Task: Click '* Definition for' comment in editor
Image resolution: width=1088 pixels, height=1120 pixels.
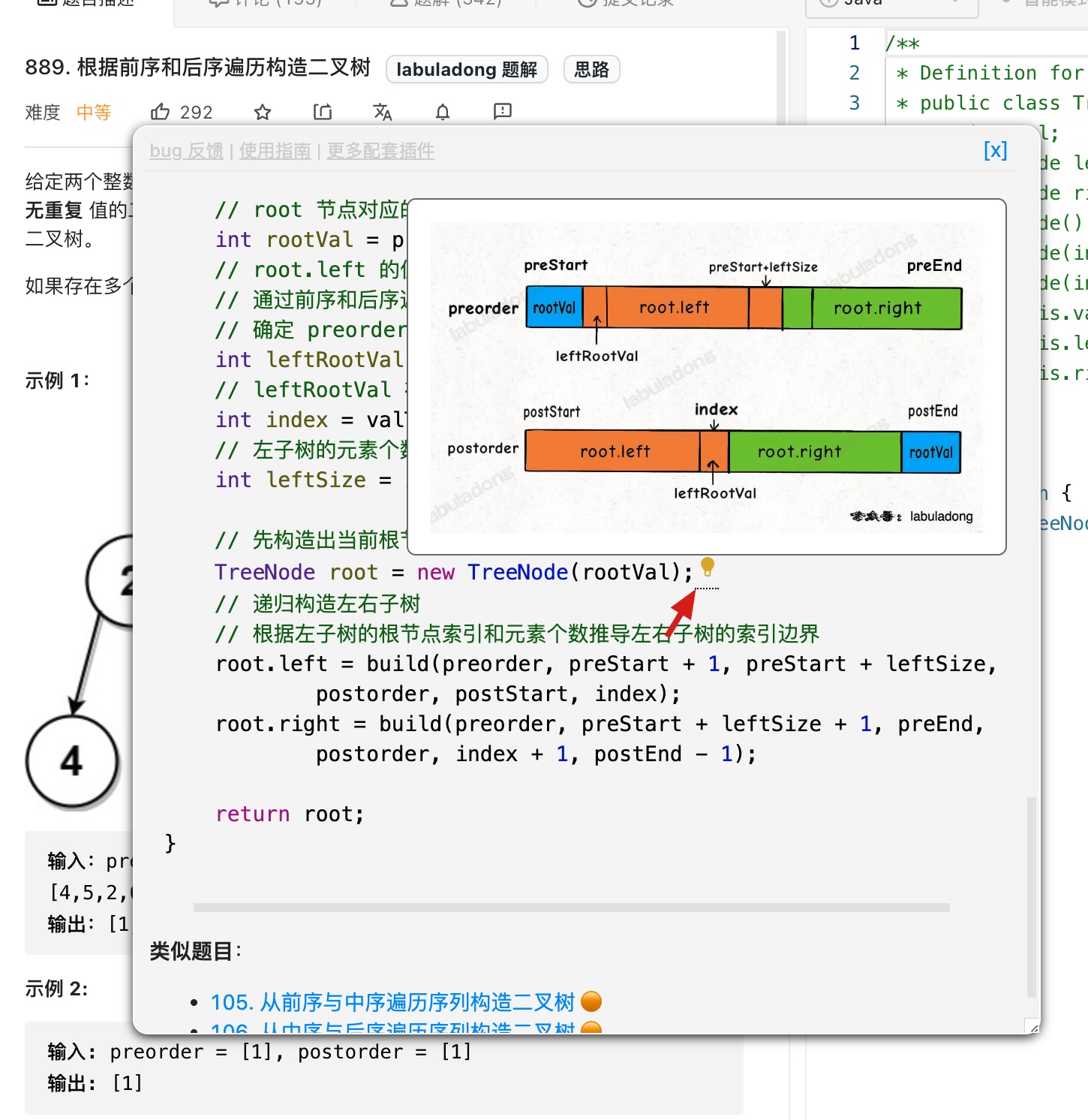Action: coord(990,73)
